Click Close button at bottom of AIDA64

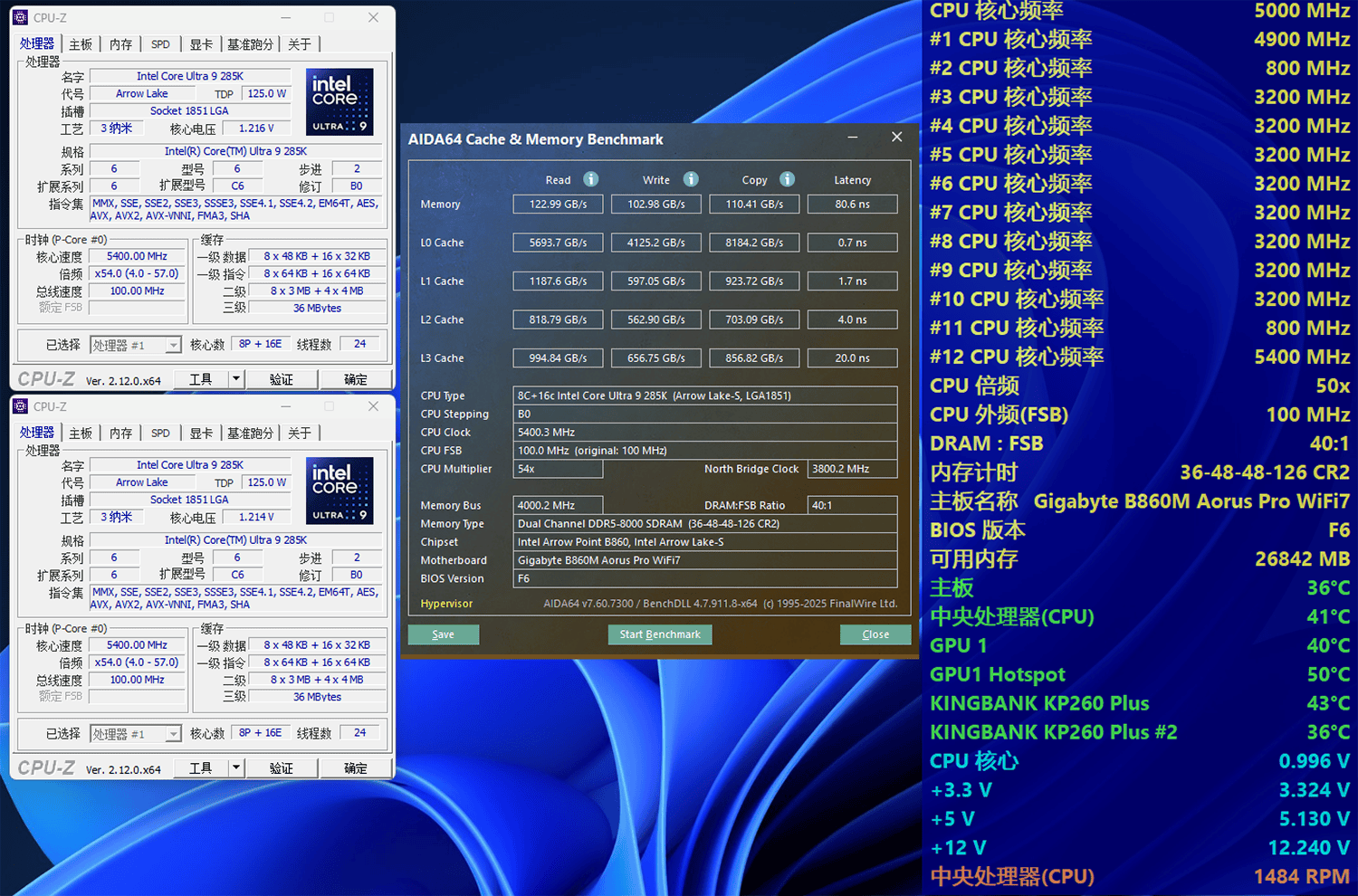[875, 634]
